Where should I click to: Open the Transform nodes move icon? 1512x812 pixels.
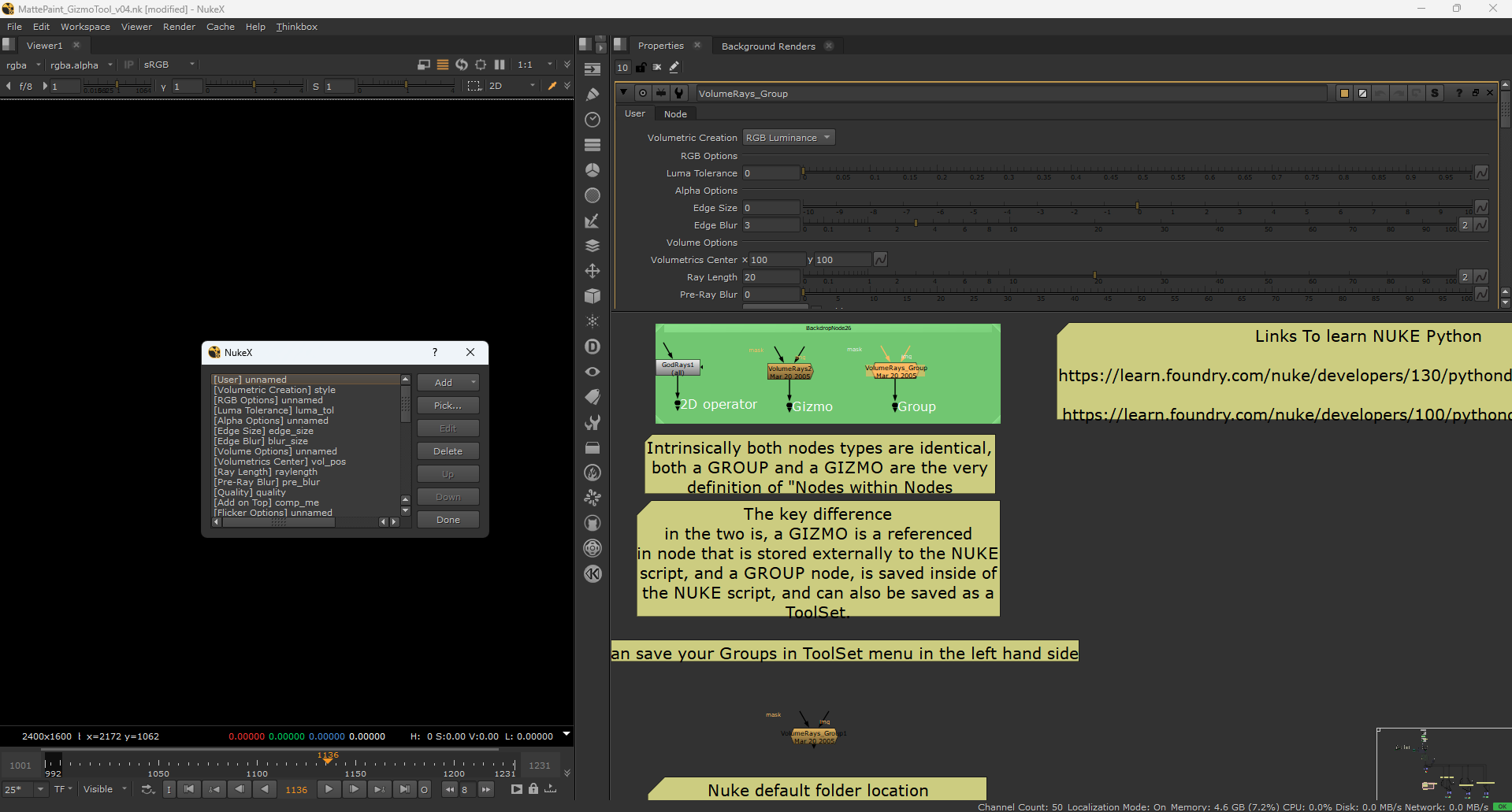593,271
